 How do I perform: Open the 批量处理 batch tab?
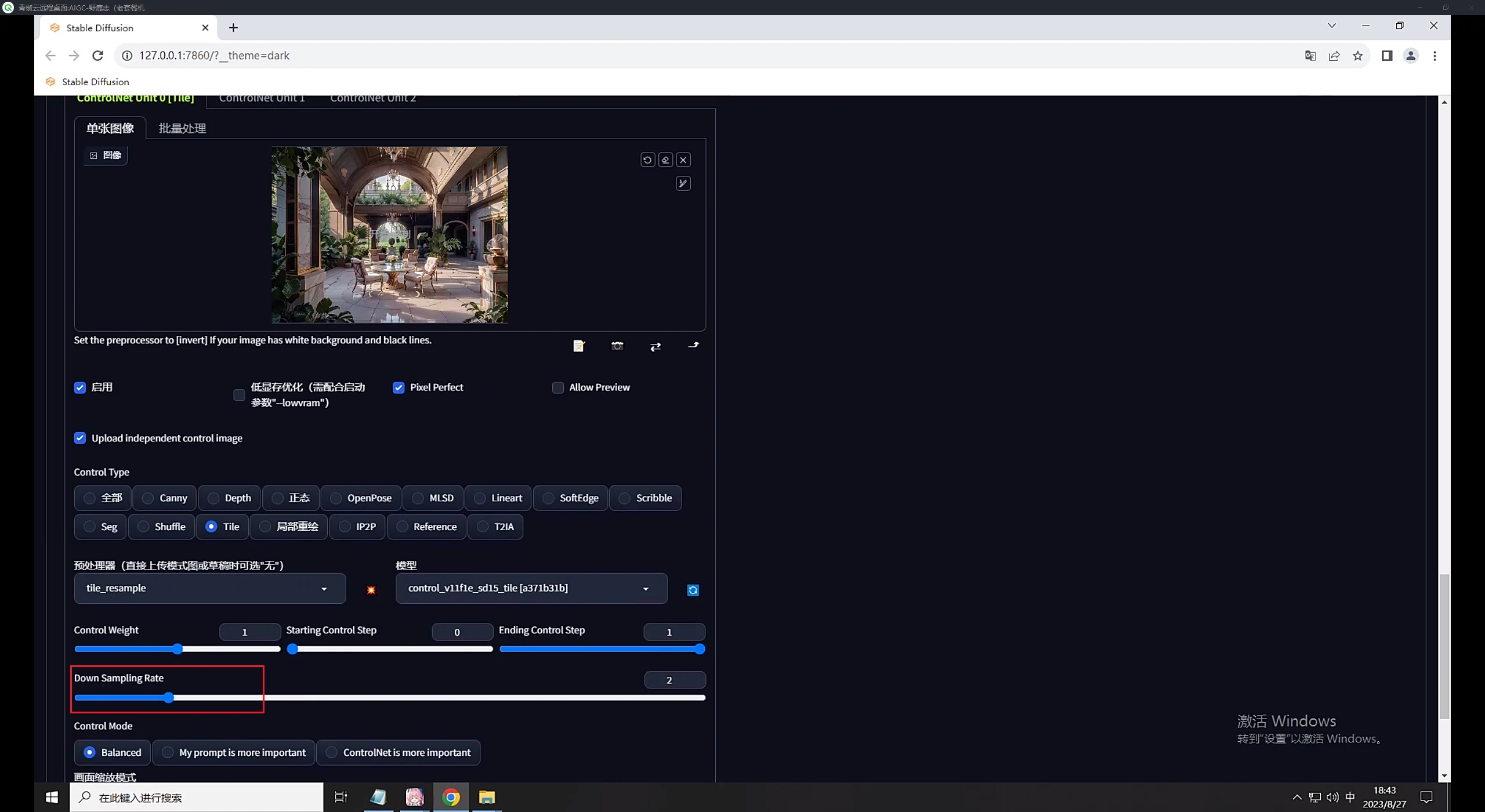tap(182, 128)
